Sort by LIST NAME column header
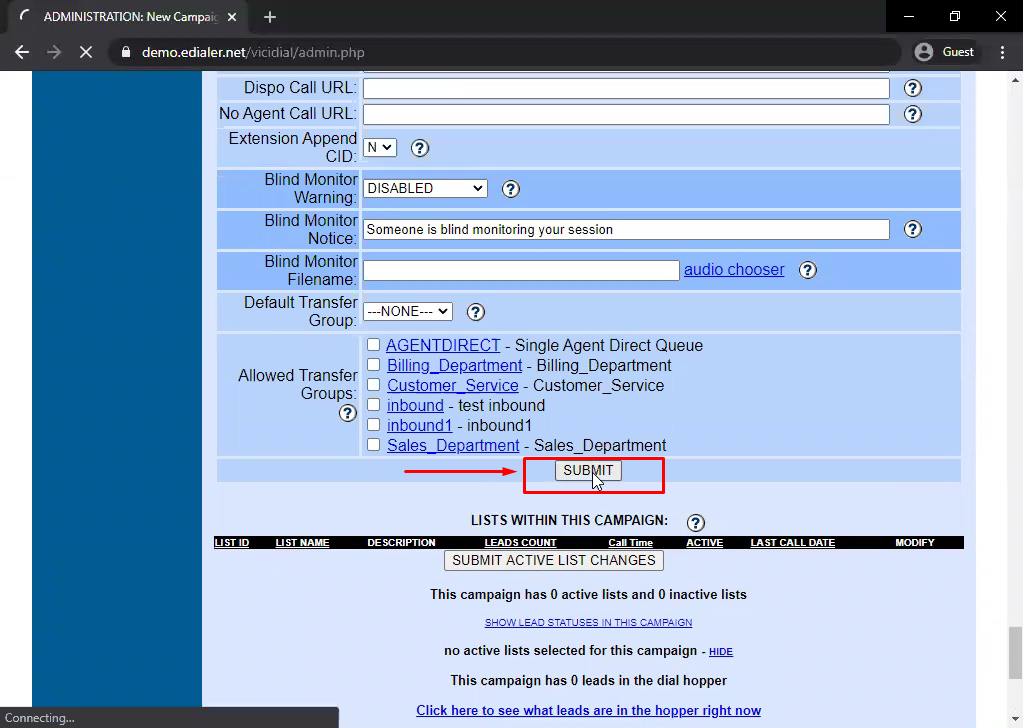This screenshot has height=728, width=1023. pos(302,543)
